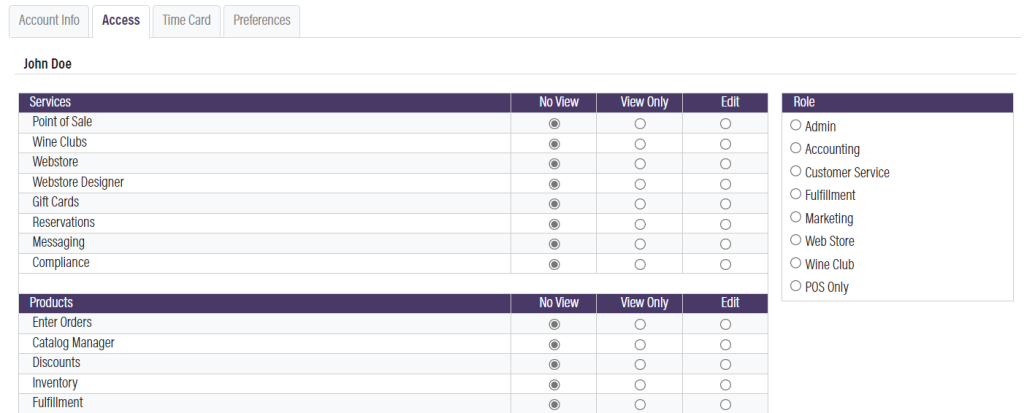Image resolution: width=1024 pixels, height=413 pixels.
Task: Enable Edit access for Webstore
Action: (725, 163)
